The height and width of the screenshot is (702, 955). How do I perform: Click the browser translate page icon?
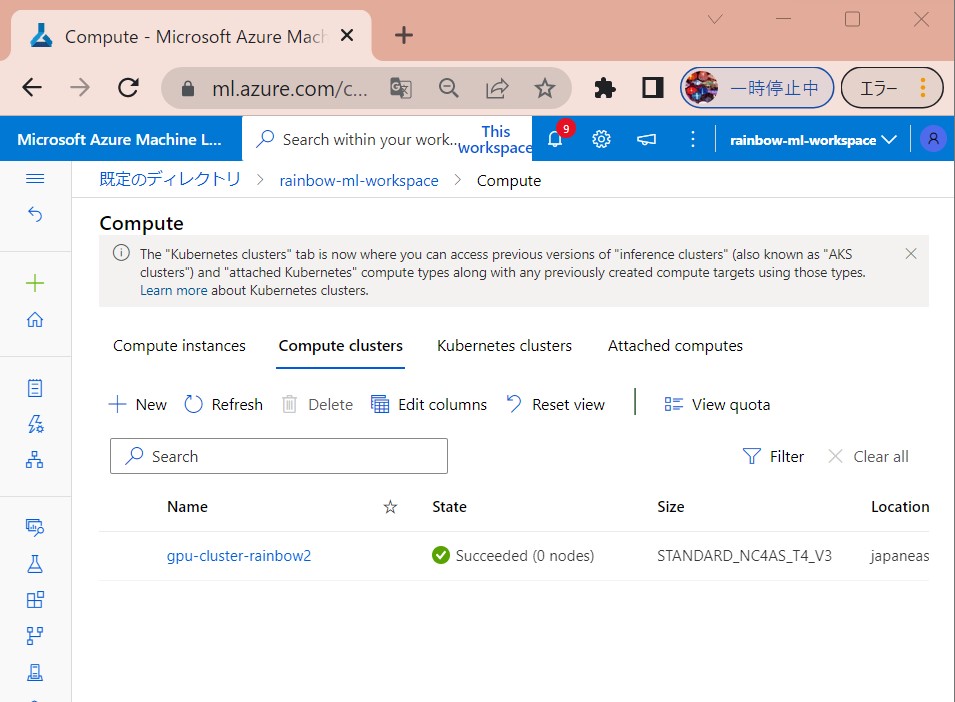tap(401, 88)
